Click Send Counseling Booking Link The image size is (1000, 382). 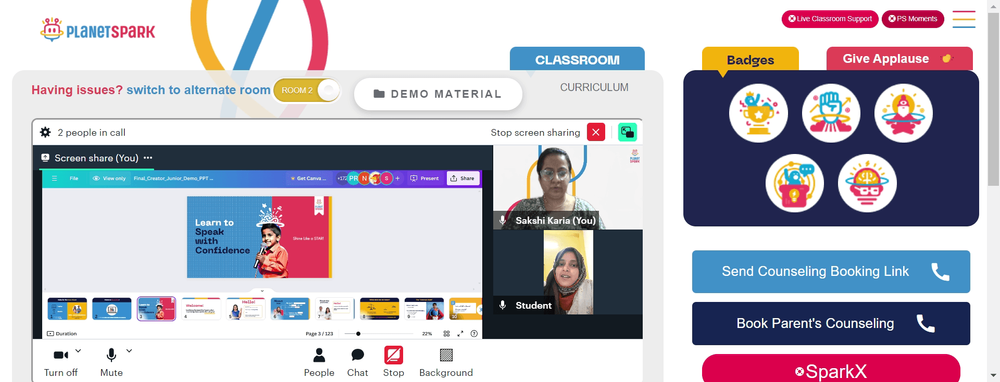[831, 272]
